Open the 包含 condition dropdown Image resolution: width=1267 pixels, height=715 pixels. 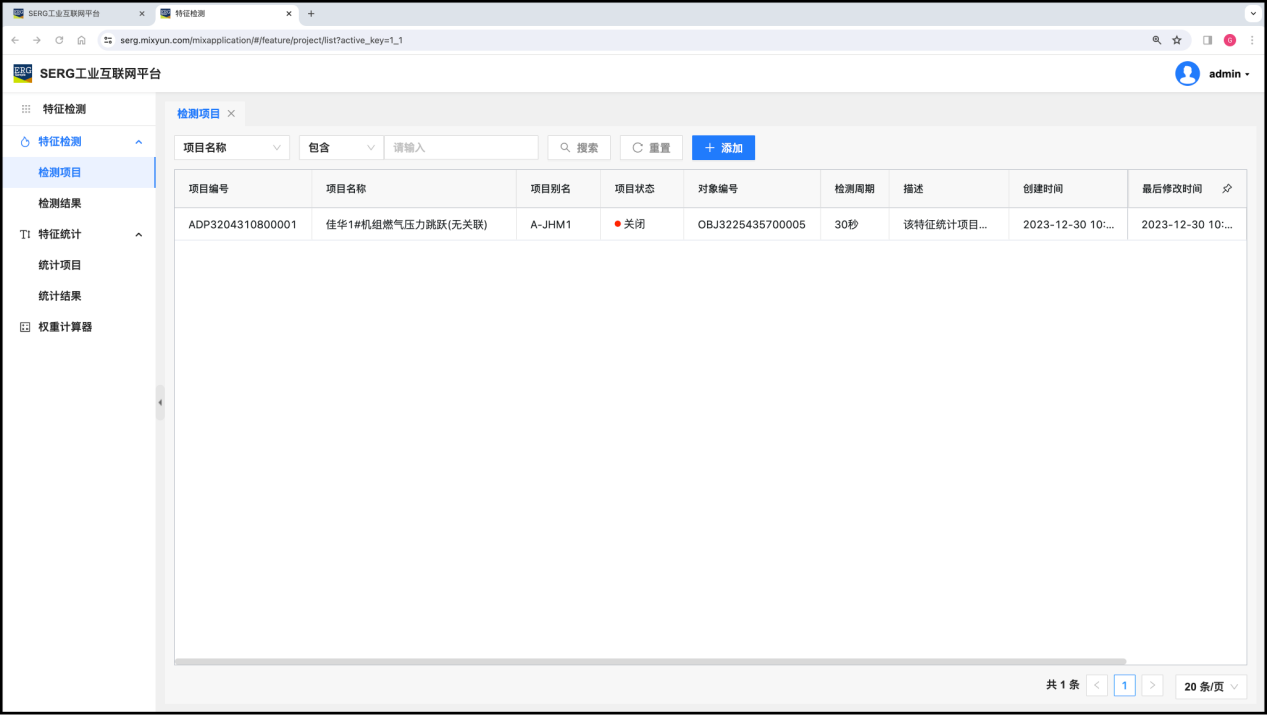click(x=341, y=148)
